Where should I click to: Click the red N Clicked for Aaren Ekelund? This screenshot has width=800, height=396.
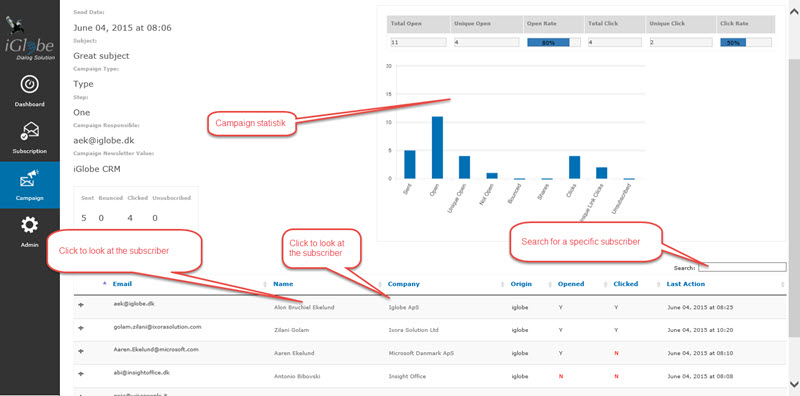coord(616,353)
